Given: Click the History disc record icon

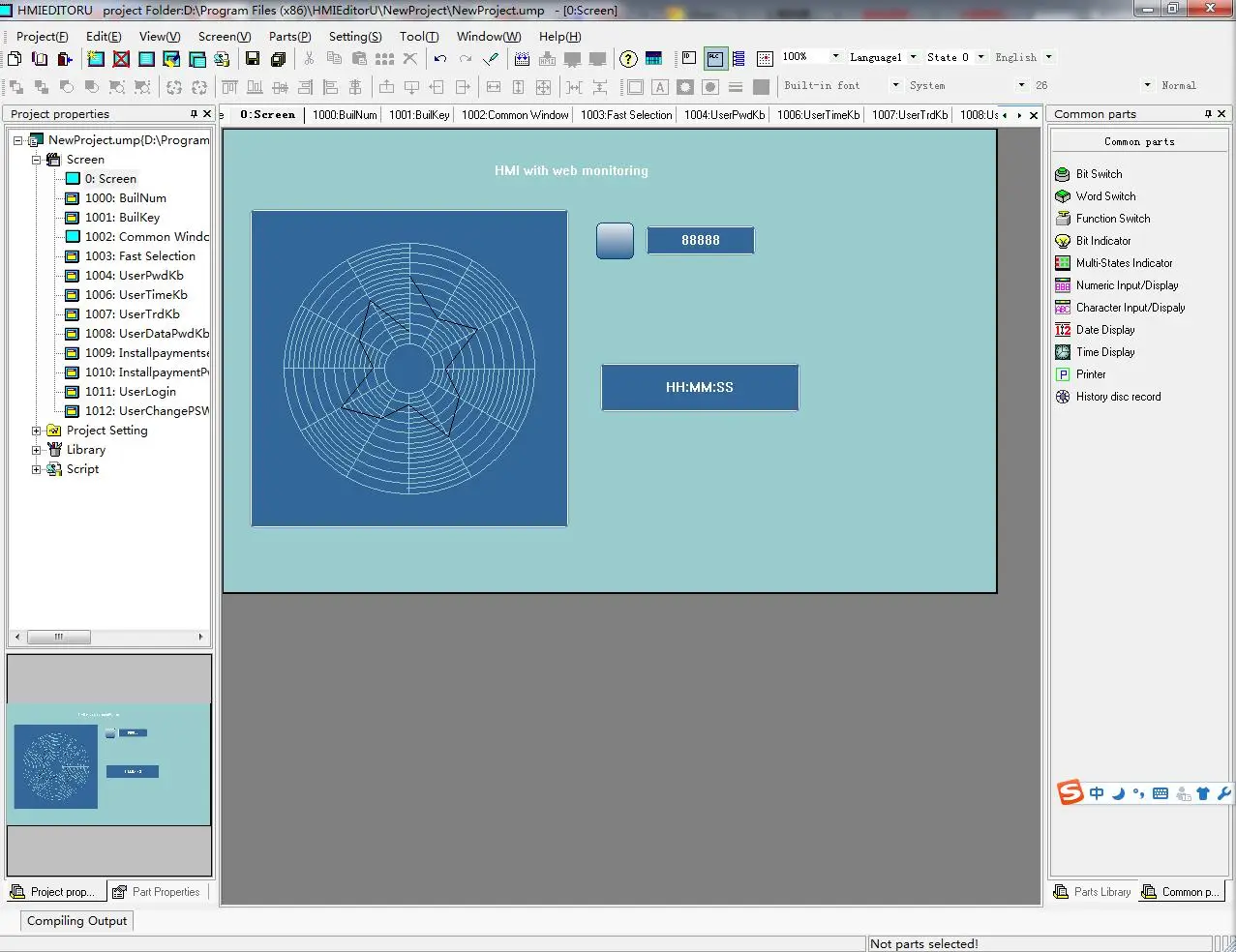Looking at the screenshot, I should tap(1063, 397).
